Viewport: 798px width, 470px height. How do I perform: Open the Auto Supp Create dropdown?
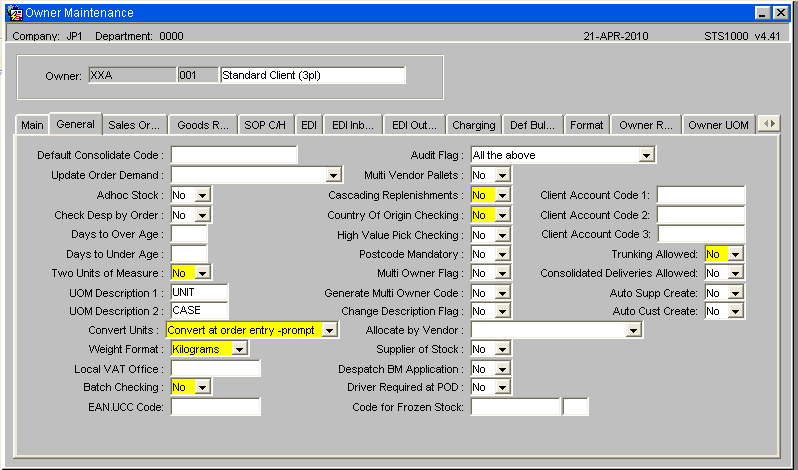pos(736,293)
